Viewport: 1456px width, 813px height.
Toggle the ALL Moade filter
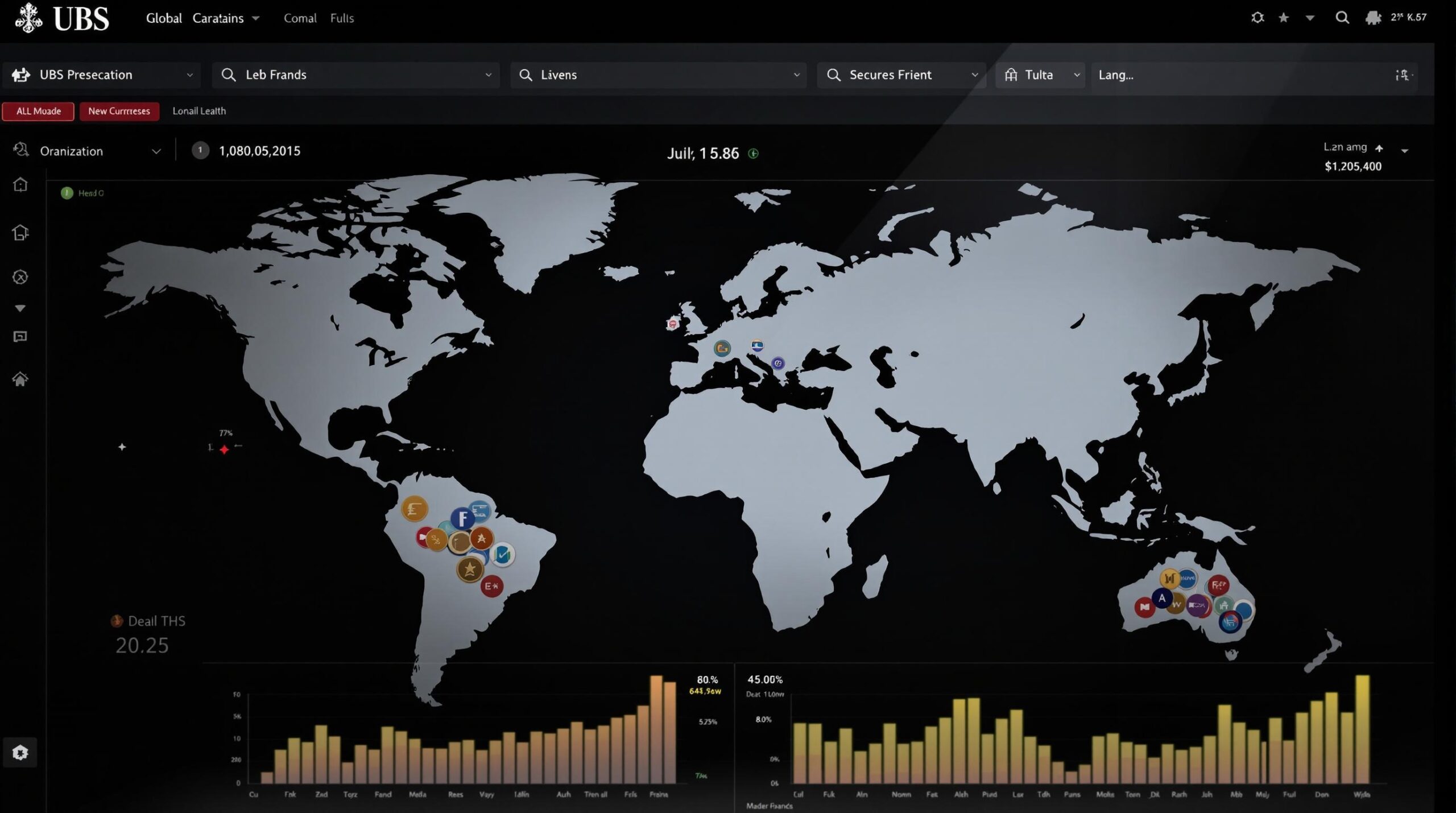coord(38,111)
